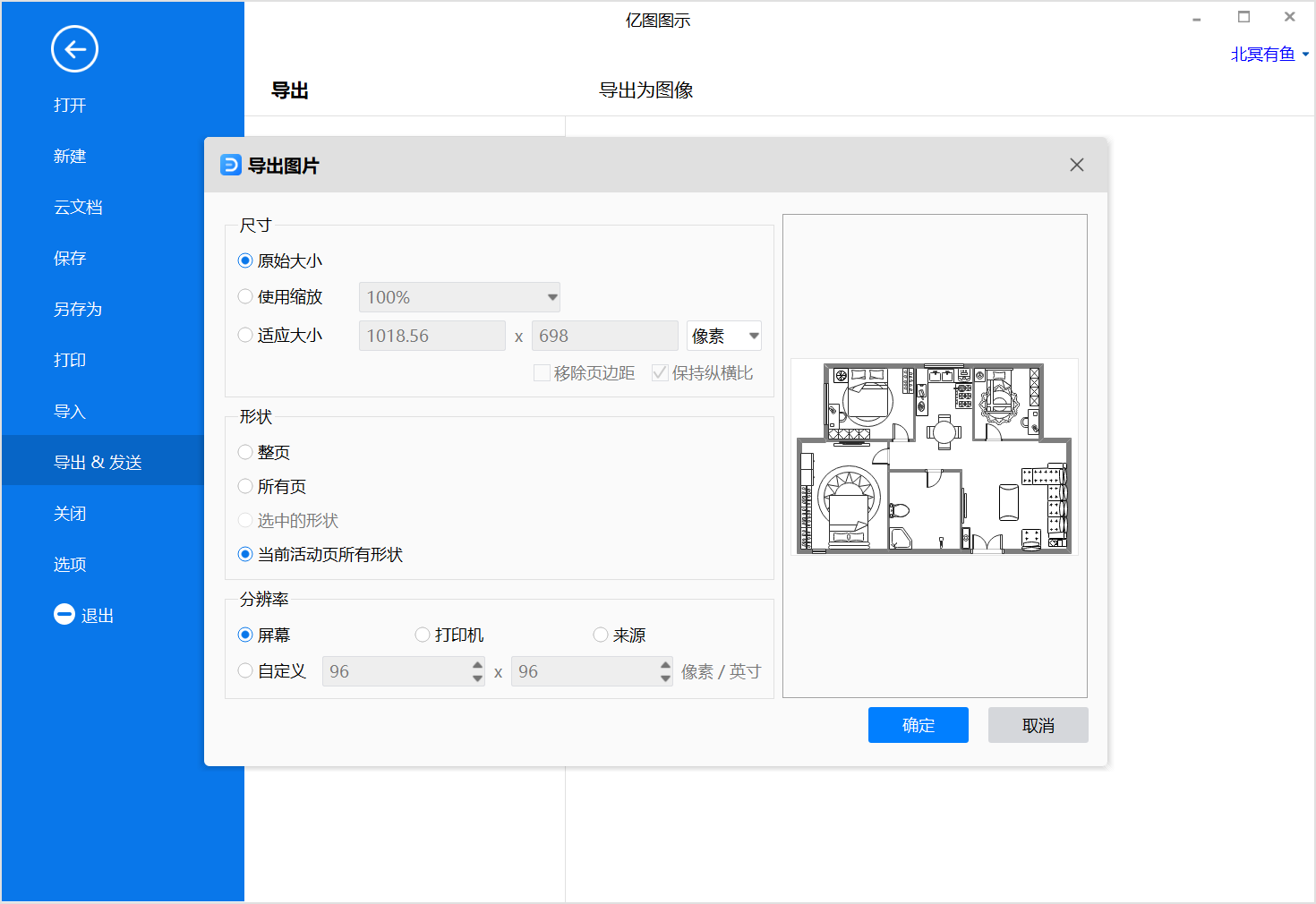Open the 像素 unit dropdown
Image resolution: width=1316 pixels, height=904 pixels.
pos(723,336)
